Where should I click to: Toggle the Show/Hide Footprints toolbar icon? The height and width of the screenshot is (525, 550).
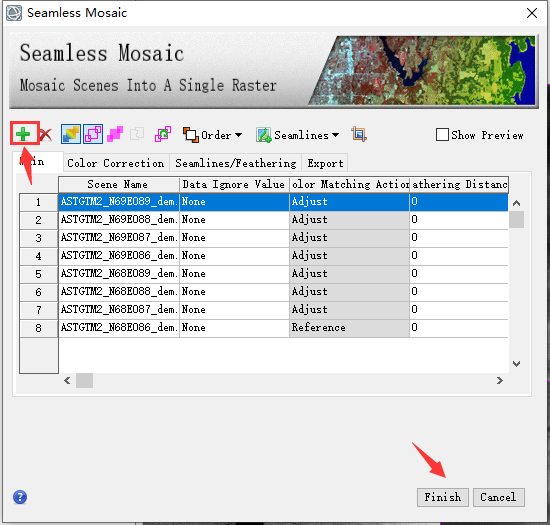(x=93, y=134)
